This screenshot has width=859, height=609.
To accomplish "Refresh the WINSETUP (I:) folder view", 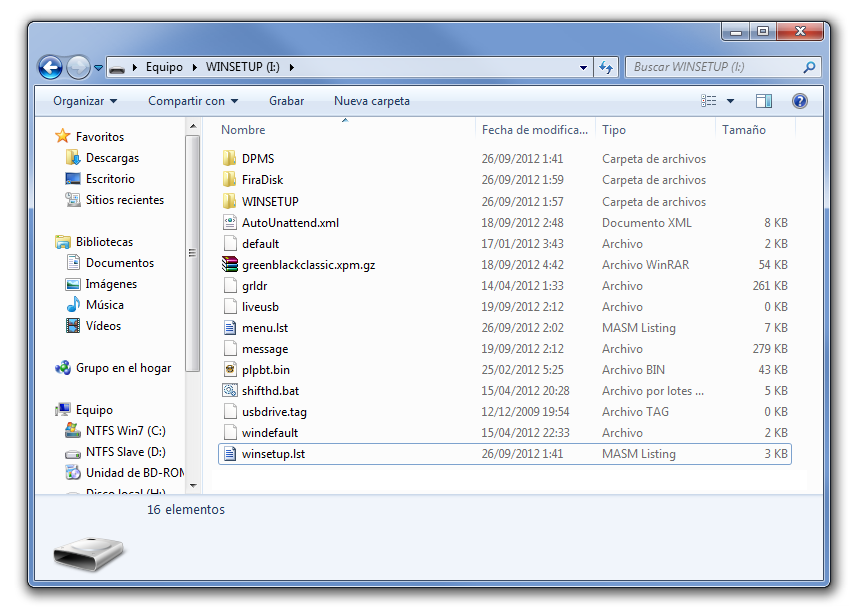I will click(606, 67).
